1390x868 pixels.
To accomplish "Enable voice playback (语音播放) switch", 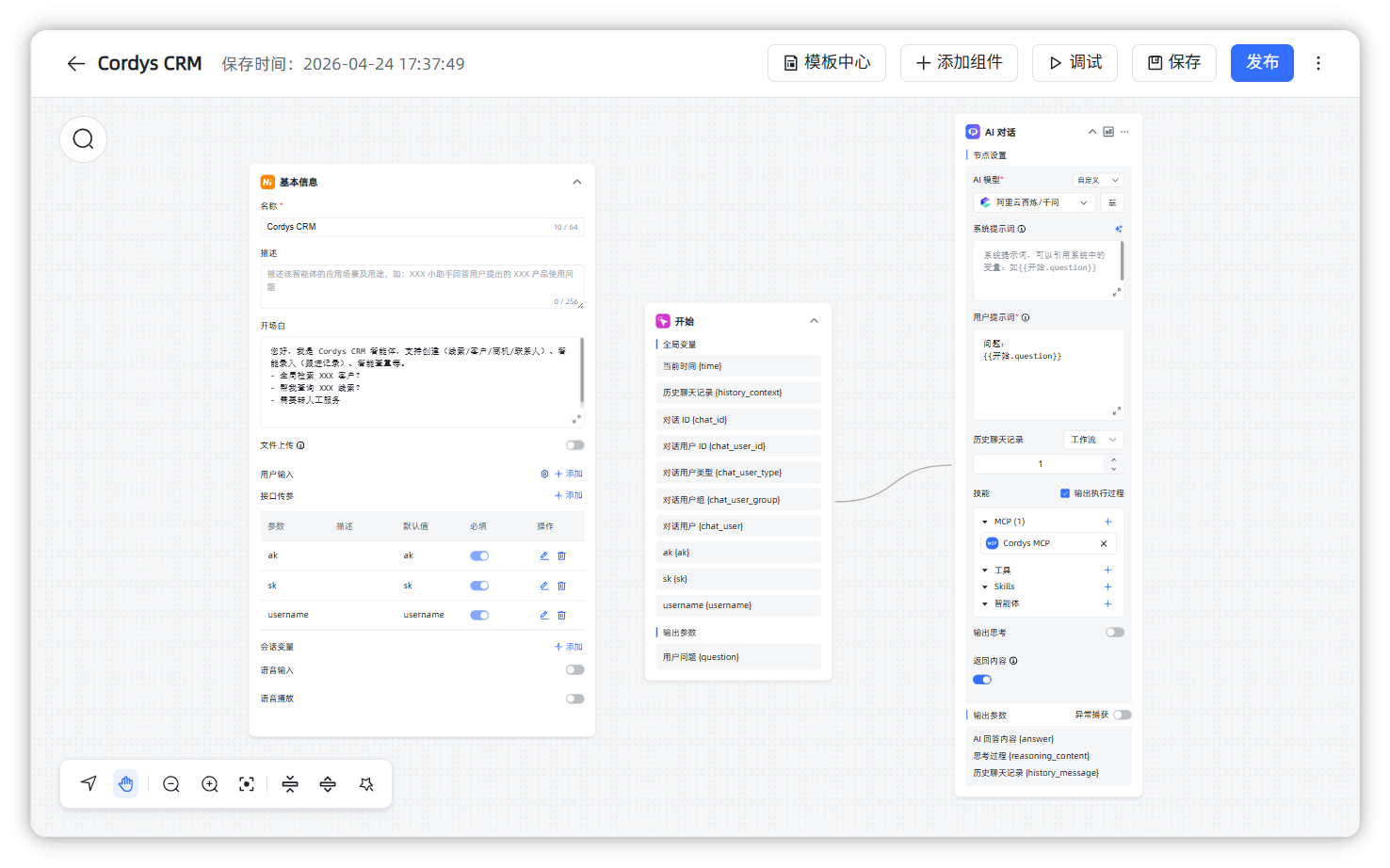I will pos(574,699).
